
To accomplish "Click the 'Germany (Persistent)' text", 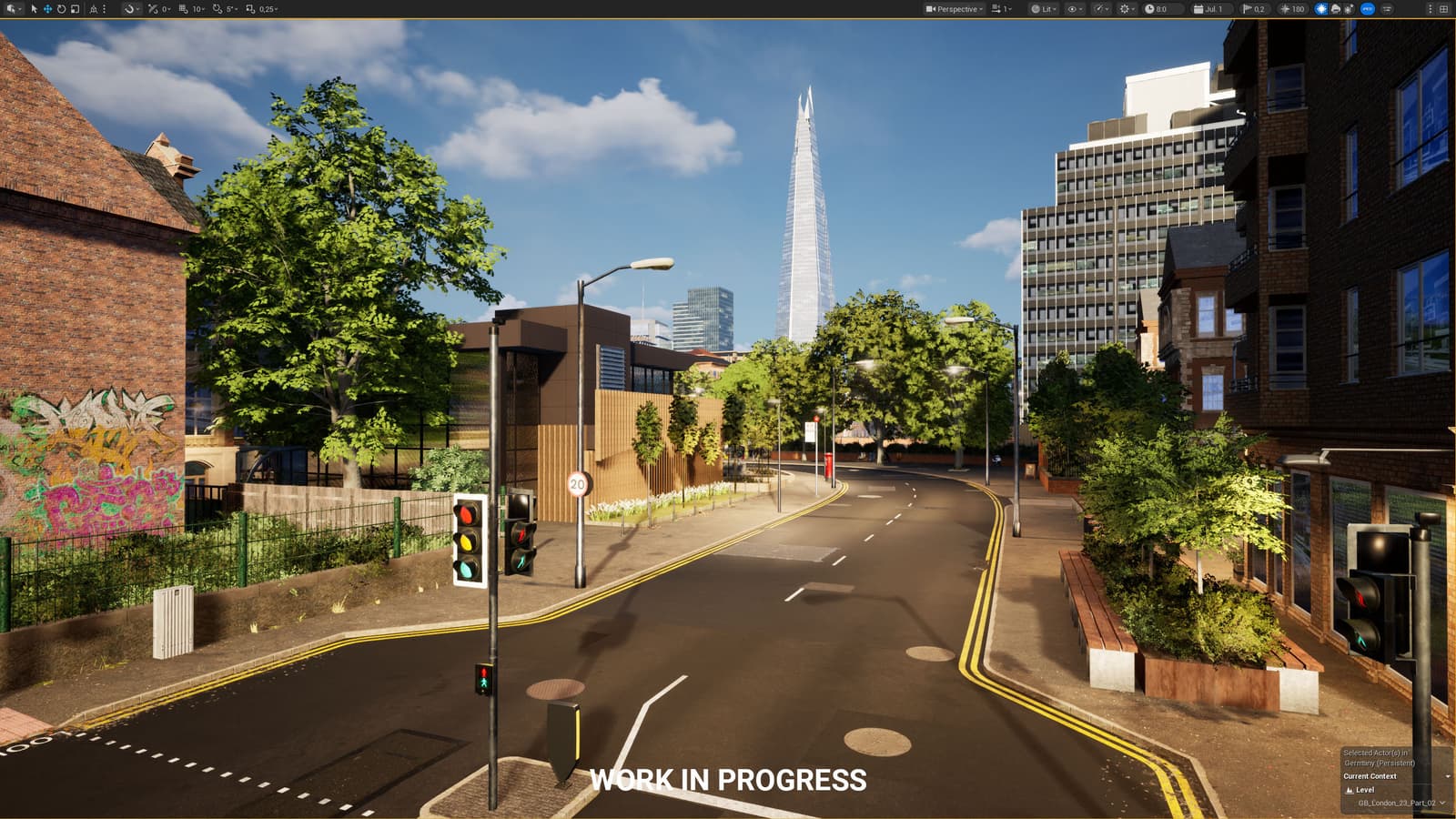I will click(x=1380, y=763).
